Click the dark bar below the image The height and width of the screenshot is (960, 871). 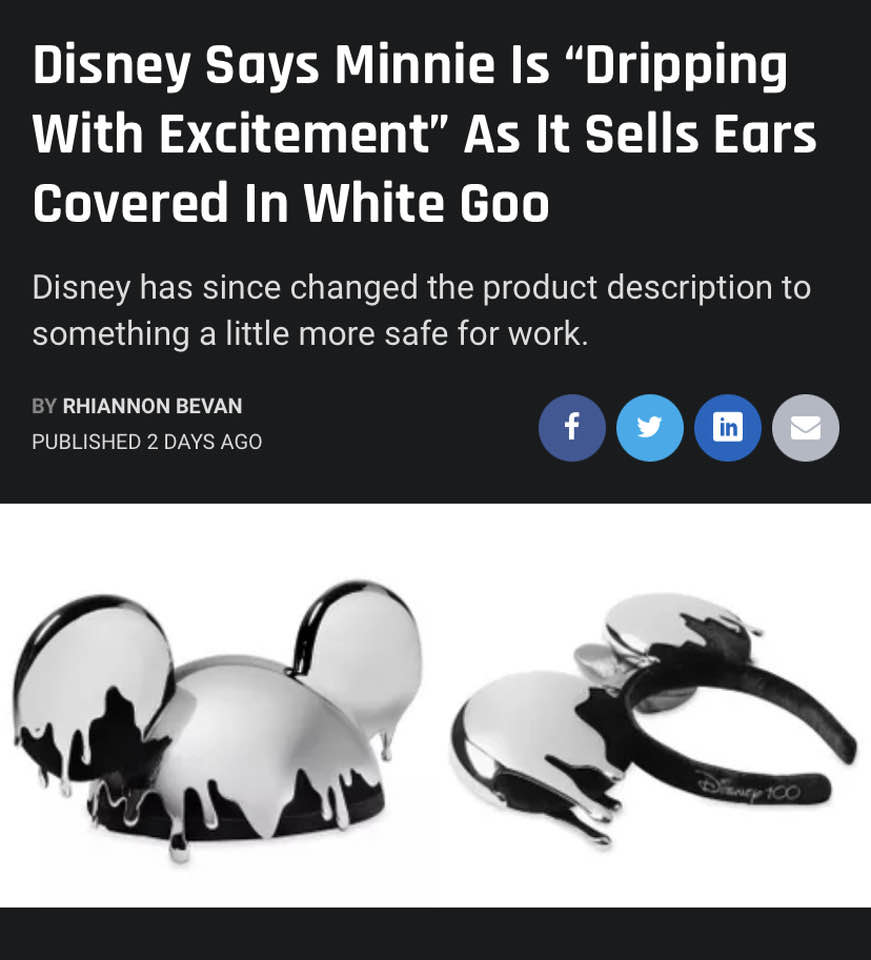[435, 934]
